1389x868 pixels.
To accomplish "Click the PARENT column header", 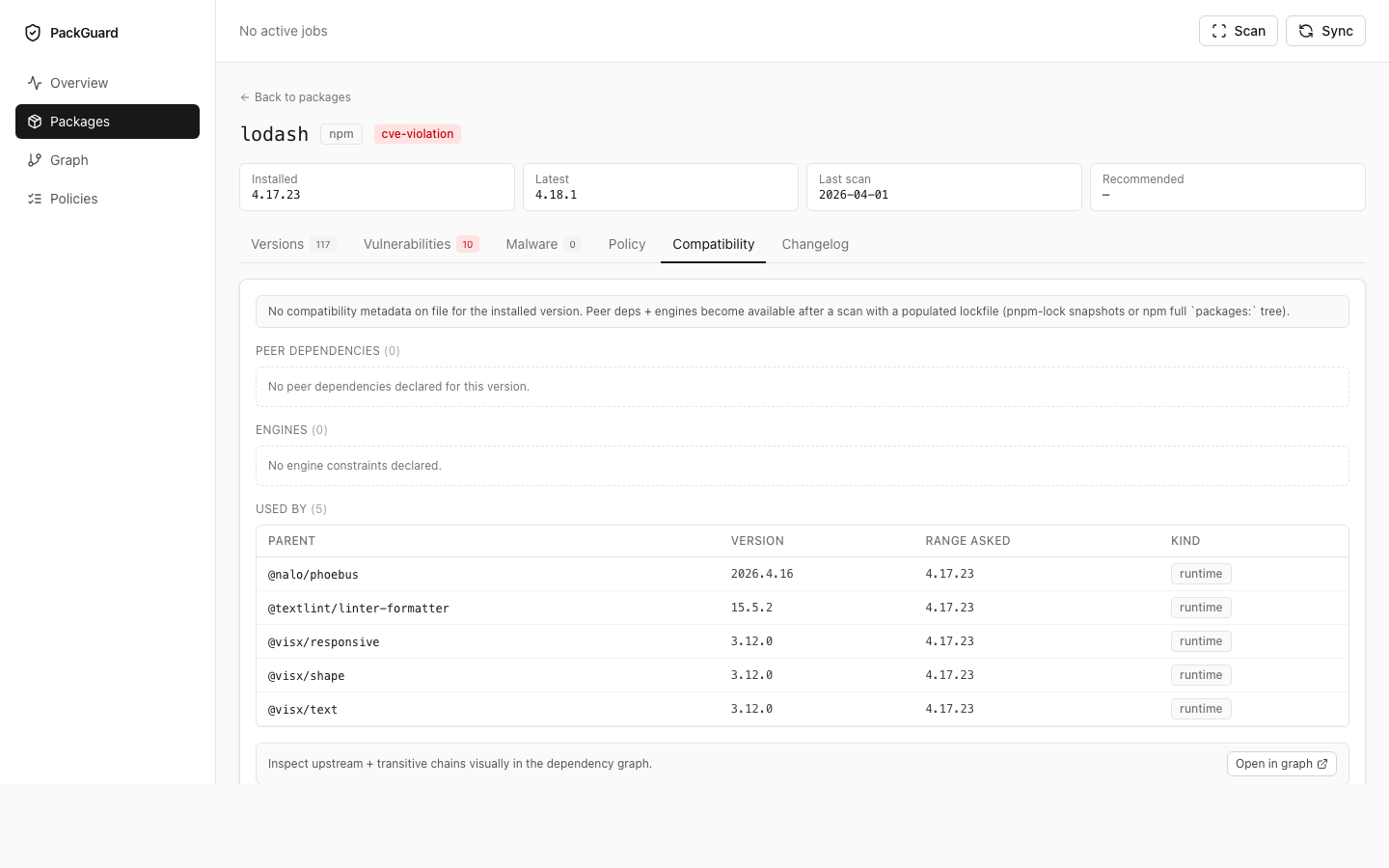I will [x=291, y=541].
